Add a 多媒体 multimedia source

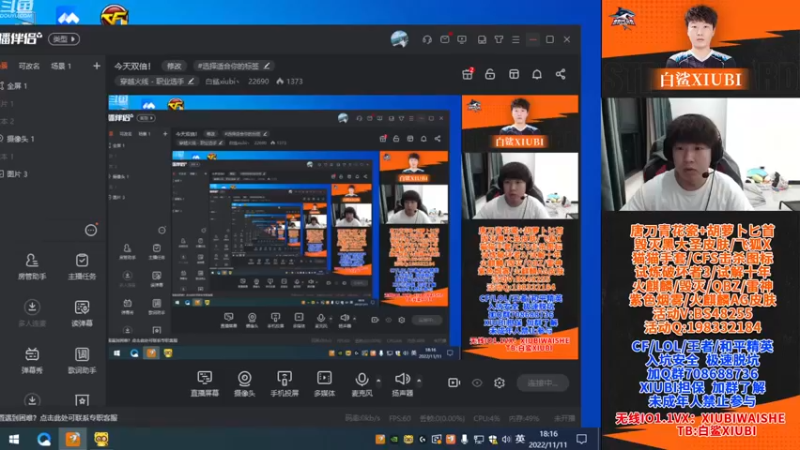(x=324, y=384)
